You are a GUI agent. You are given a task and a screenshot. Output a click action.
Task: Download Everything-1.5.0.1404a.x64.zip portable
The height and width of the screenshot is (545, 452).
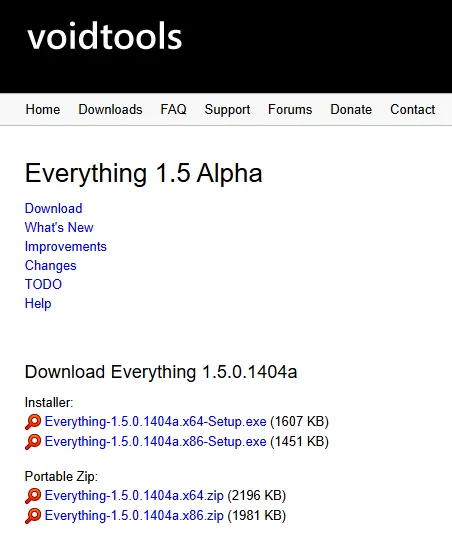[x=134, y=495]
